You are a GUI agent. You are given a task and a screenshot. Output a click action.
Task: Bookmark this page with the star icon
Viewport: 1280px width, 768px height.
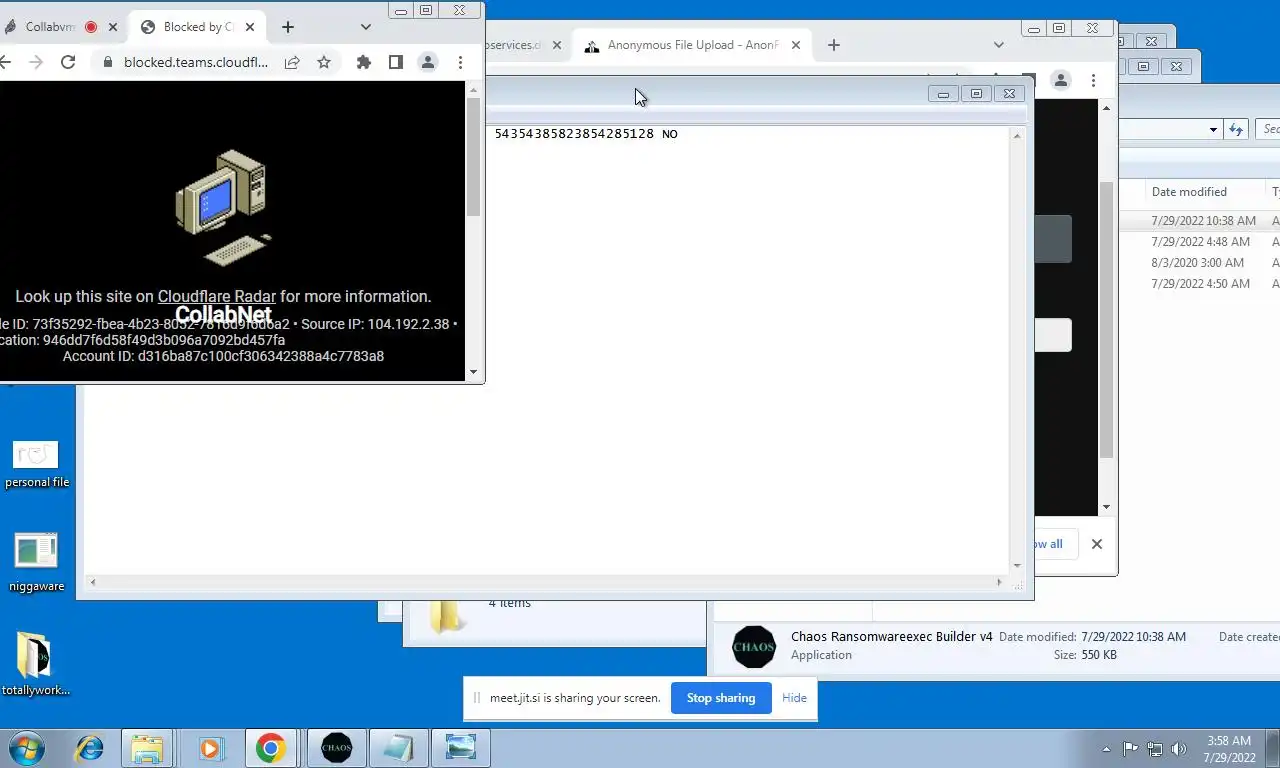coord(324,62)
